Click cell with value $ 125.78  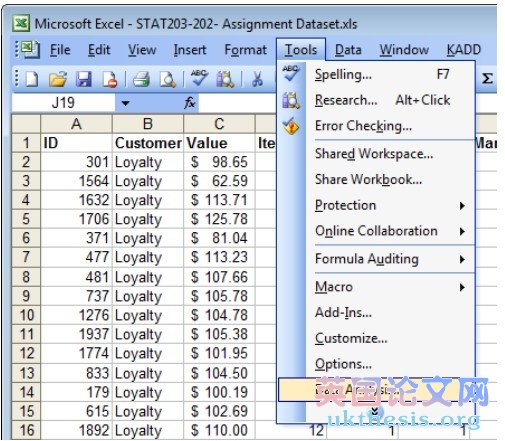pyautogui.click(x=219, y=219)
